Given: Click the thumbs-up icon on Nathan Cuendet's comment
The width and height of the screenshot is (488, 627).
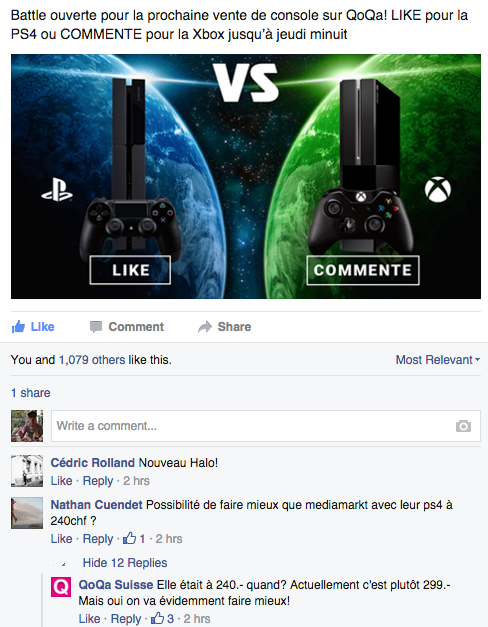Looking at the screenshot, I should (x=130, y=538).
